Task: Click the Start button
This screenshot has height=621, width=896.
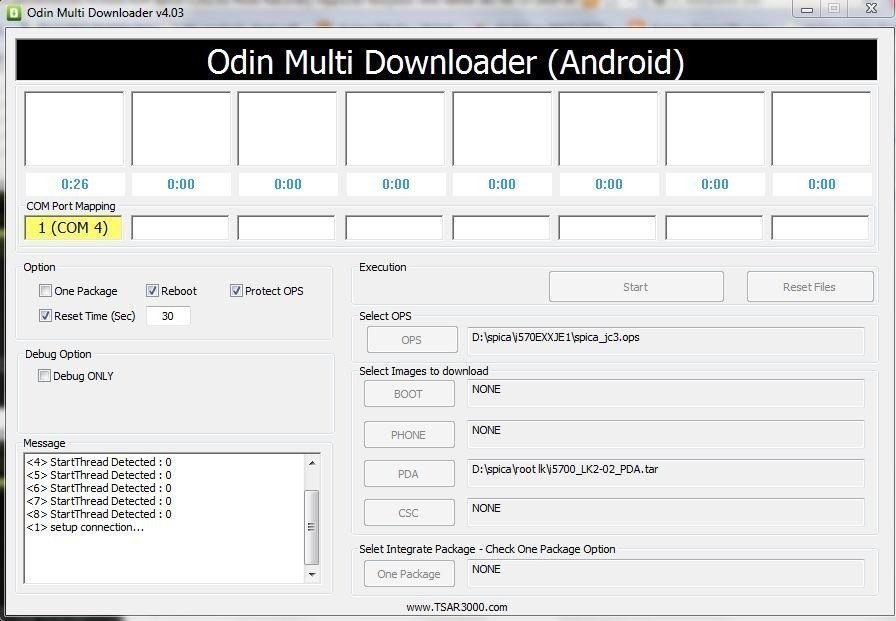Action: point(636,287)
